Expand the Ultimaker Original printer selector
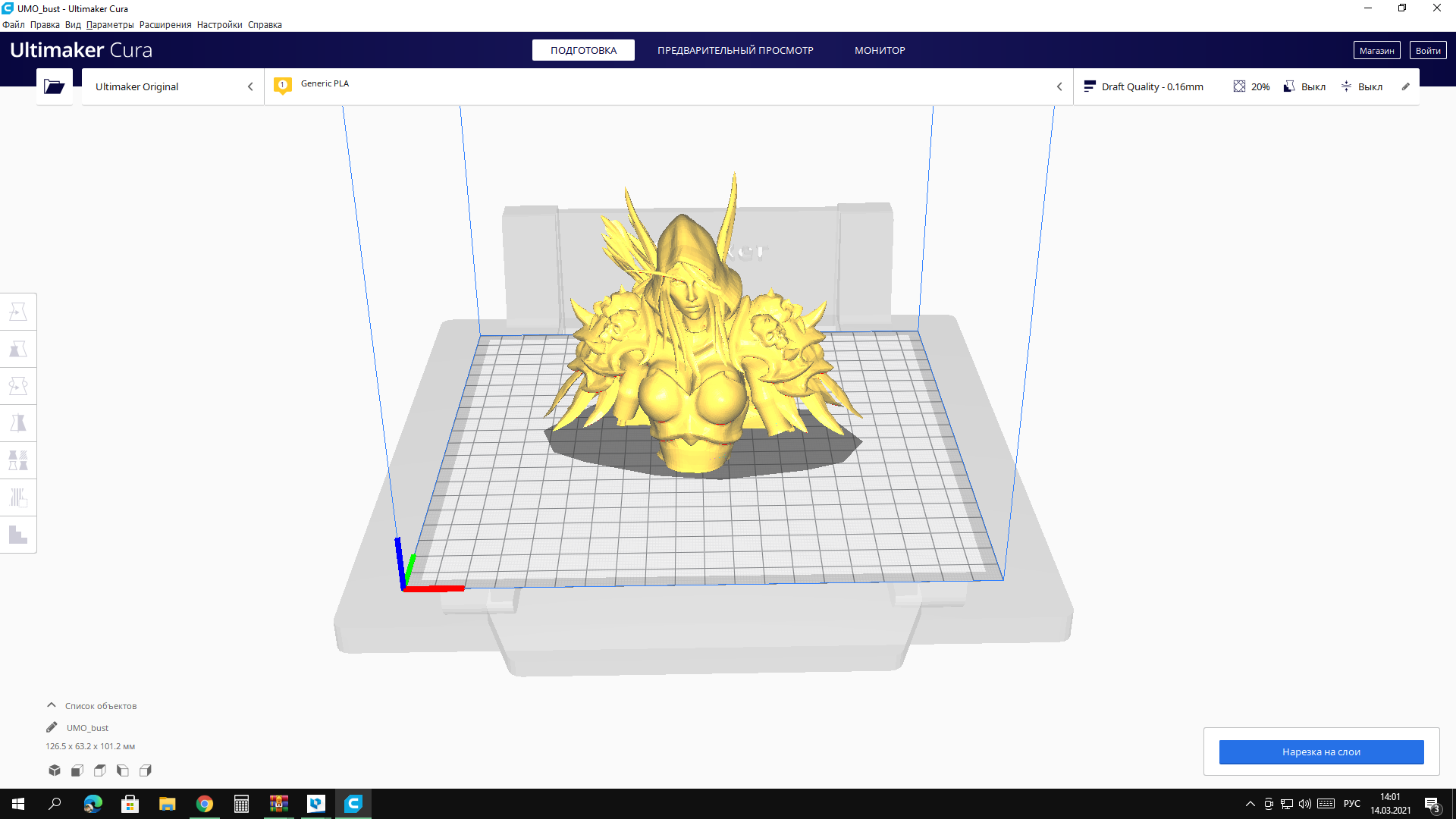 pyautogui.click(x=173, y=86)
